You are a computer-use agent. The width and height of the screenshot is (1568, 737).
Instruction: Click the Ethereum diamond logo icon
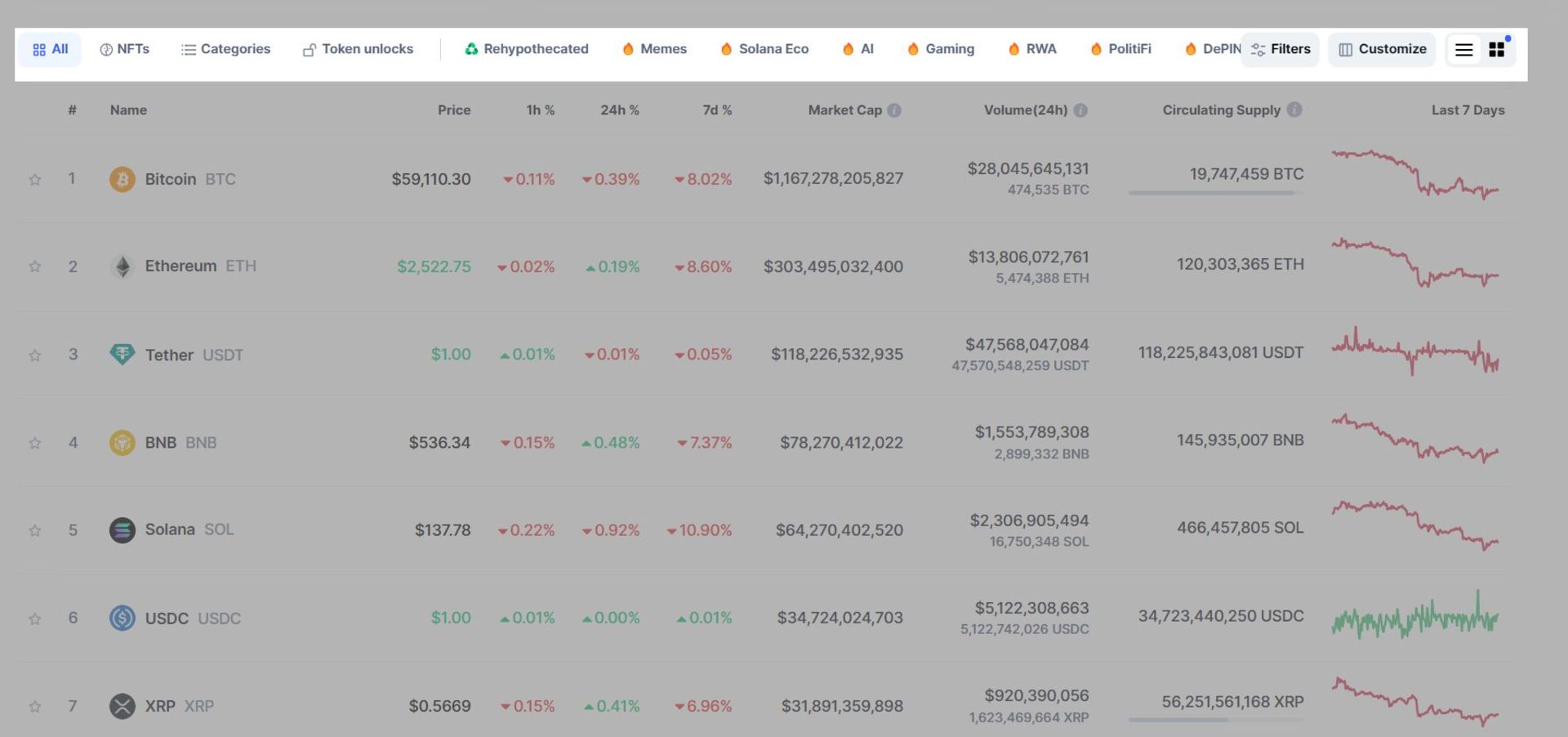[x=122, y=266]
